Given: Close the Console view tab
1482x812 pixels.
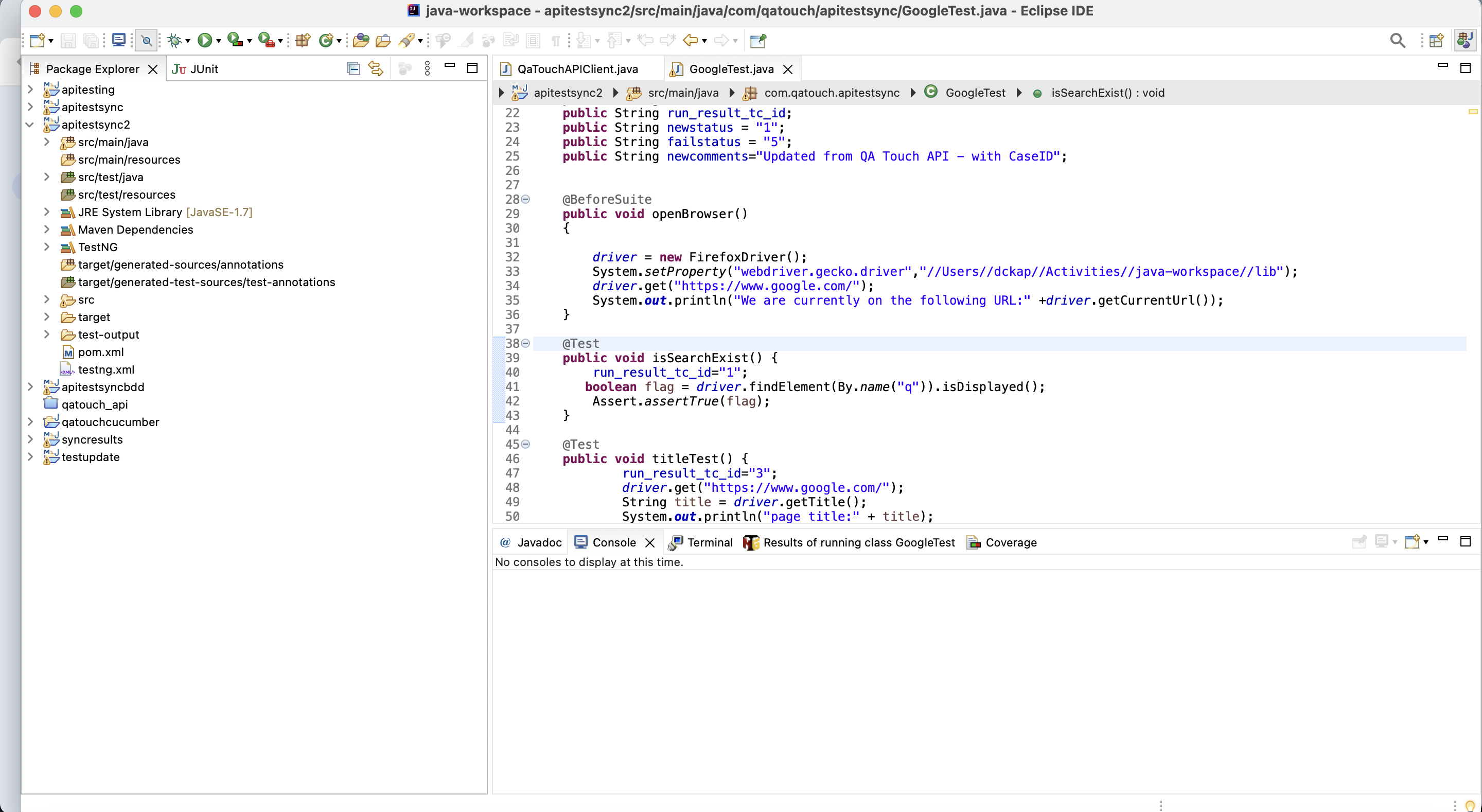Looking at the screenshot, I should click(x=650, y=543).
